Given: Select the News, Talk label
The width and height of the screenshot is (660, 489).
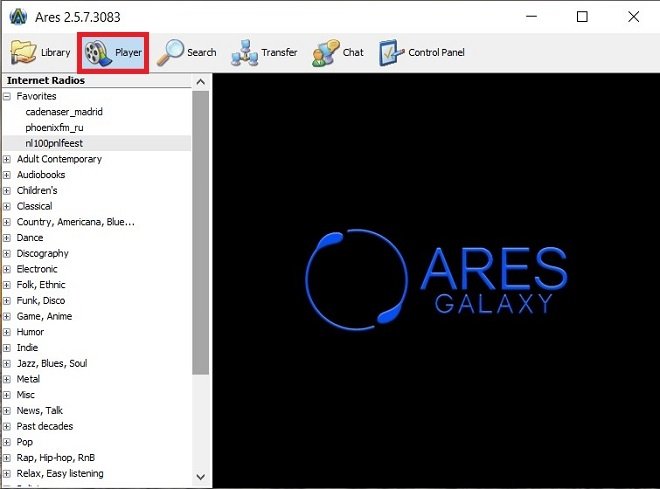Looking at the screenshot, I should (x=40, y=411).
